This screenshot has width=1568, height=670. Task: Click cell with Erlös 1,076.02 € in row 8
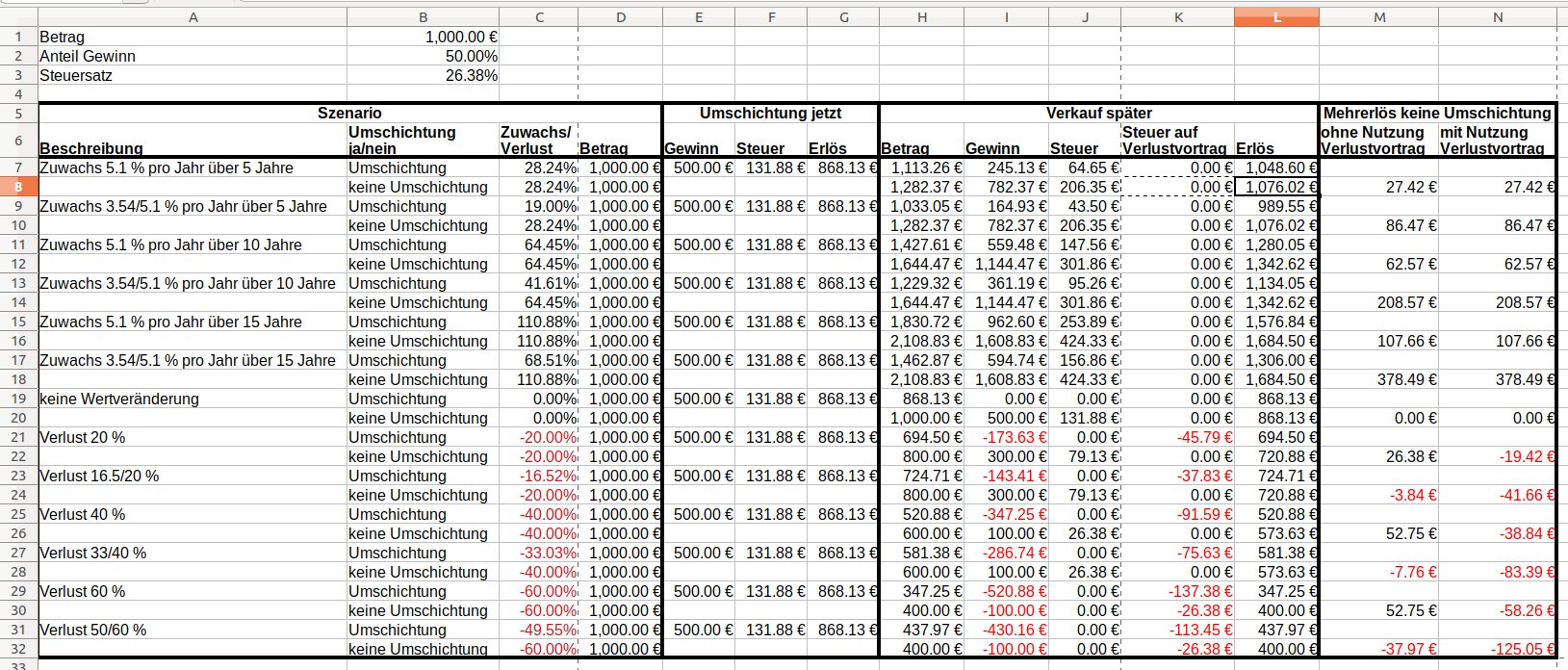click(1276, 187)
